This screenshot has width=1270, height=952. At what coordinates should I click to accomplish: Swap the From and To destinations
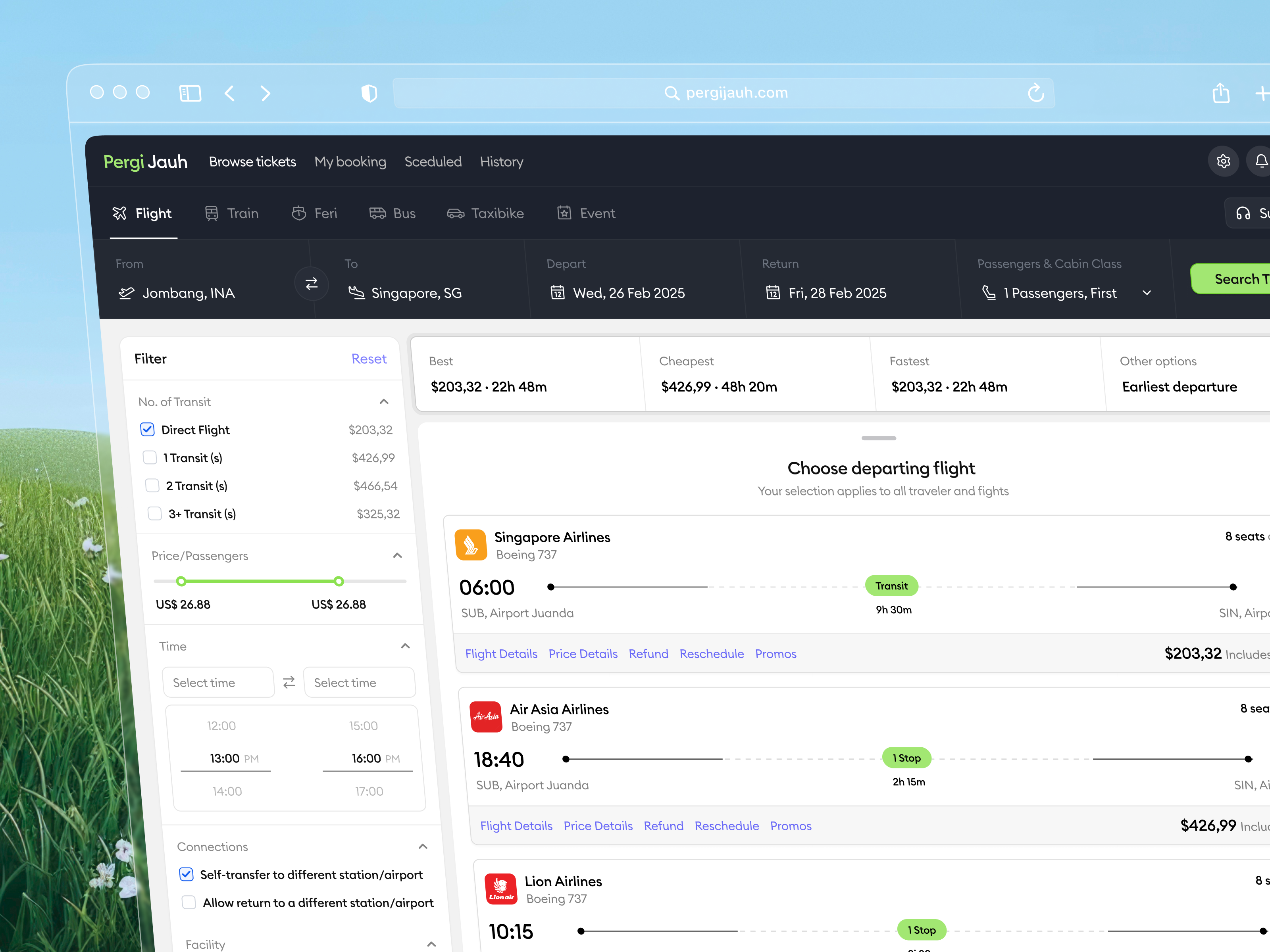(312, 284)
